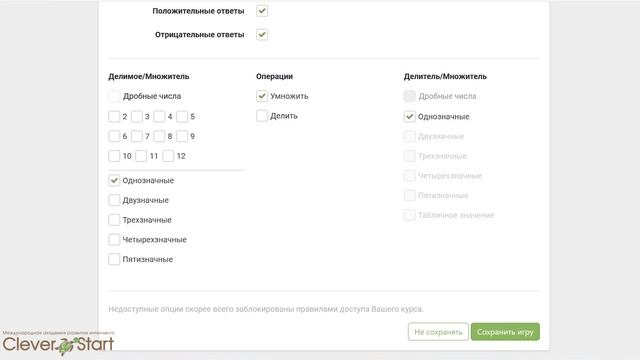Check the number 12 checkbox
This screenshot has width=640, height=360.
pos(168,156)
